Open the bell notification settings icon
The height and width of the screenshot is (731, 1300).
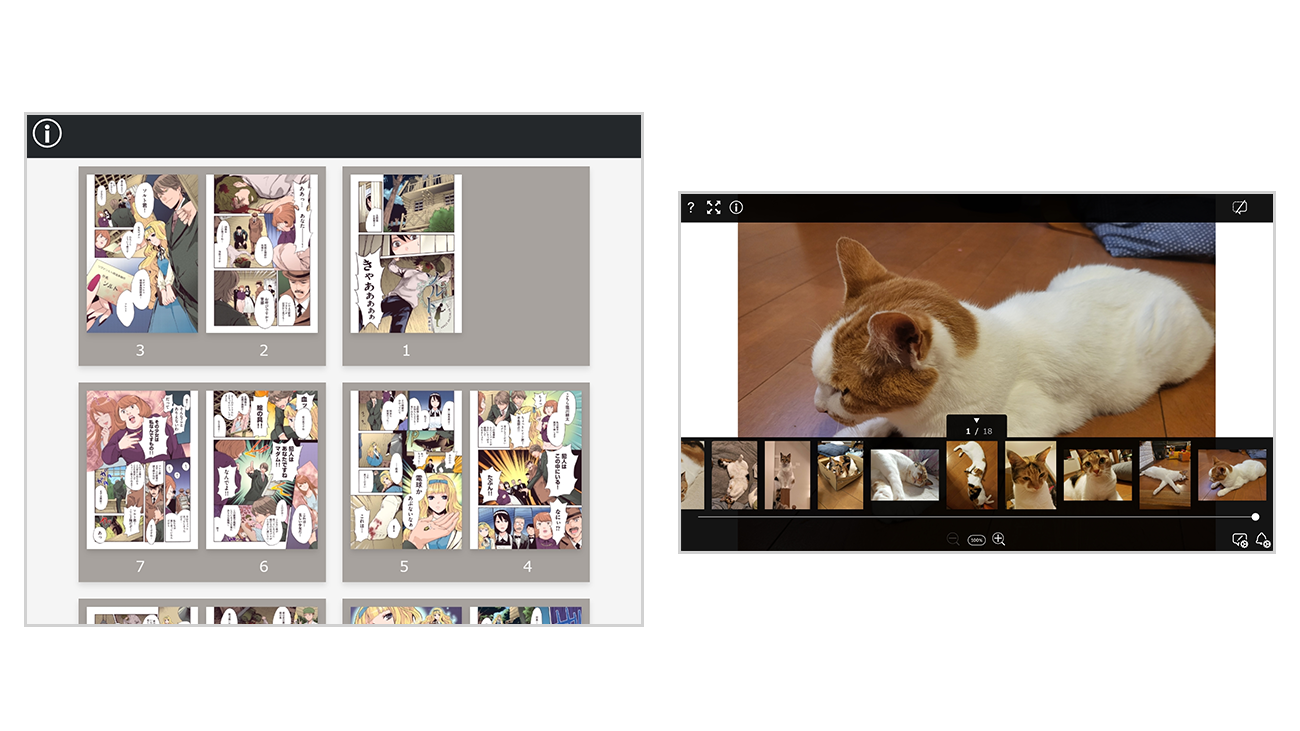coord(1263,540)
